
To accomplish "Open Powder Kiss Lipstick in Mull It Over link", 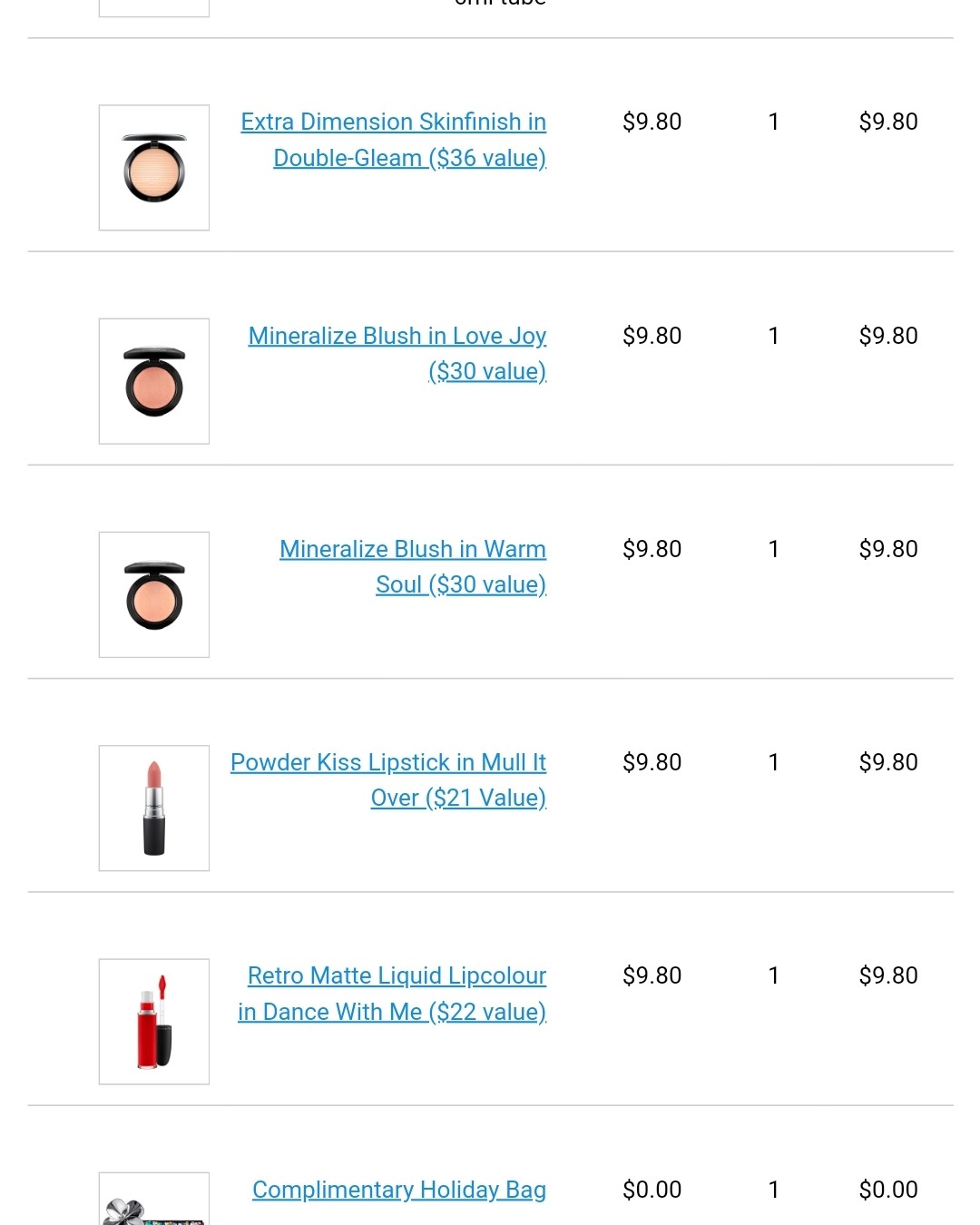I will 388,779.
